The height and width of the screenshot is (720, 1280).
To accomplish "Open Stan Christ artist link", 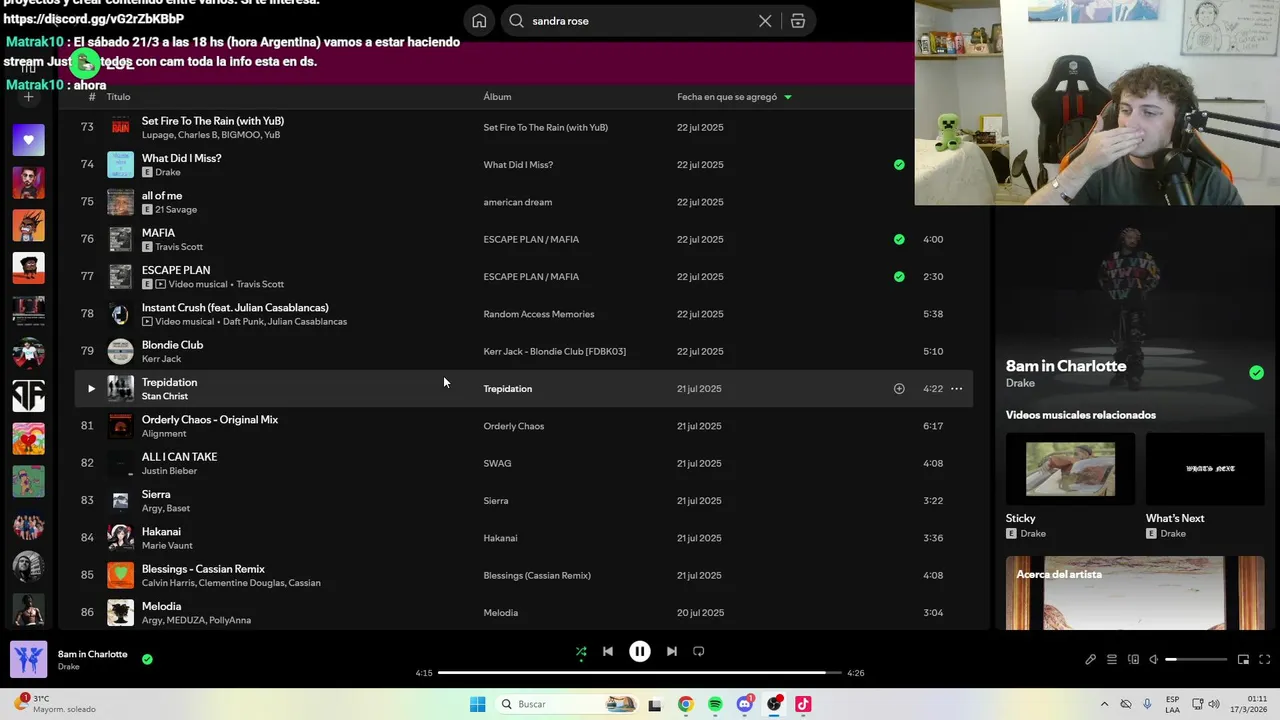I will pos(165,397).
